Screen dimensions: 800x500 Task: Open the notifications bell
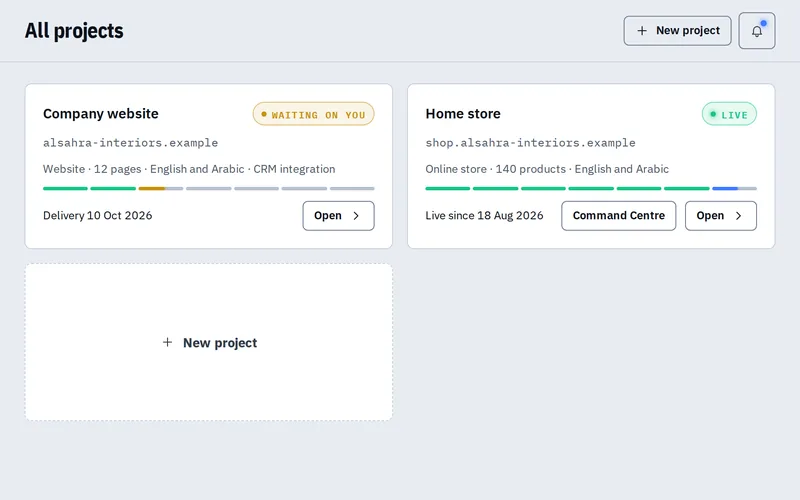pos(757,31)
